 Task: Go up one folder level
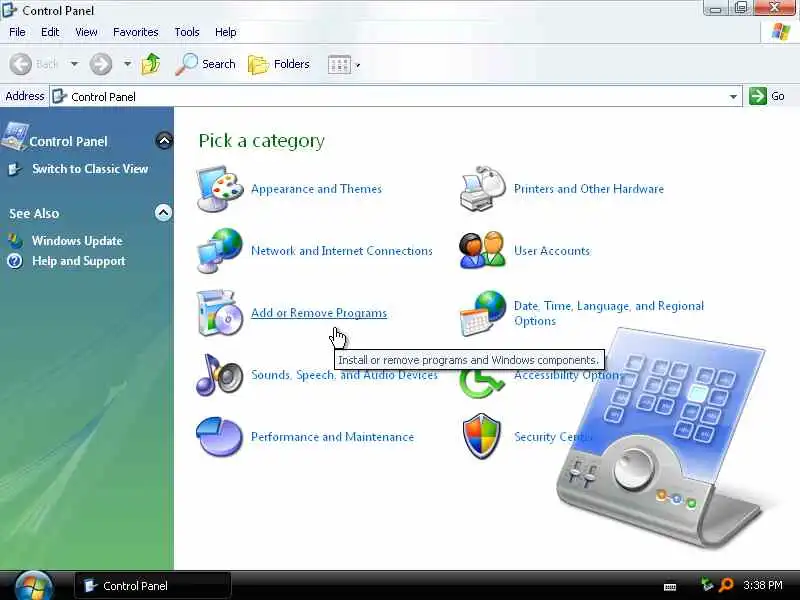[x=151, y=64]
